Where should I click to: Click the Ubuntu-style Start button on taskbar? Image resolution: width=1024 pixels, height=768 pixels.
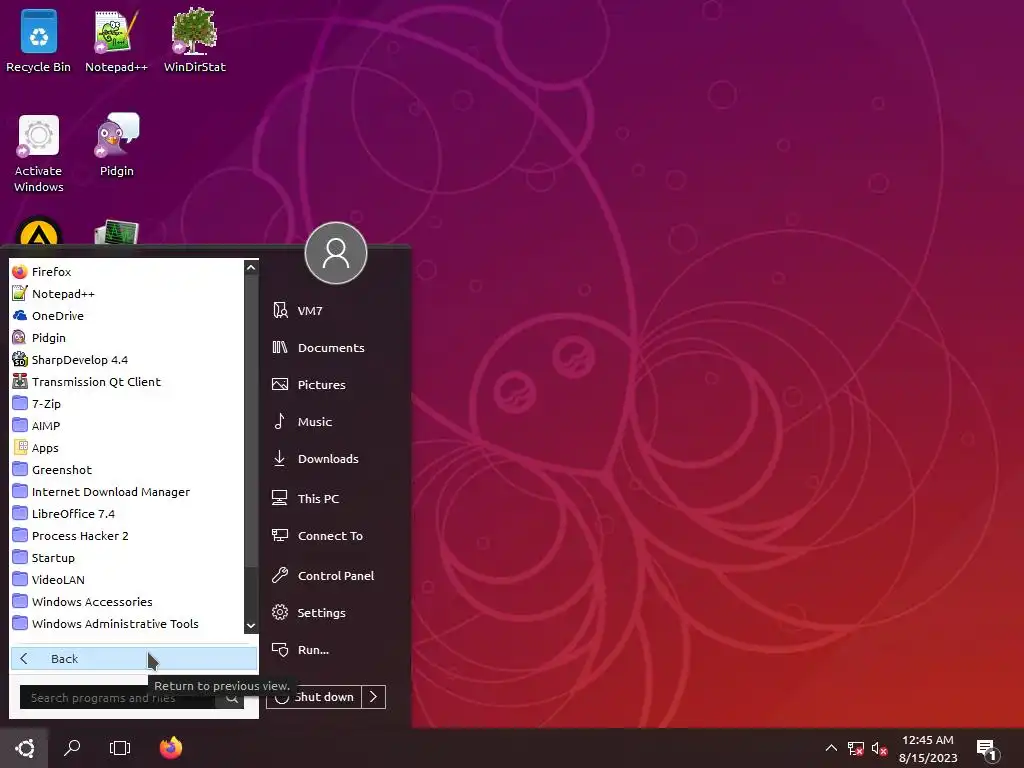click(x=24, y=748)
